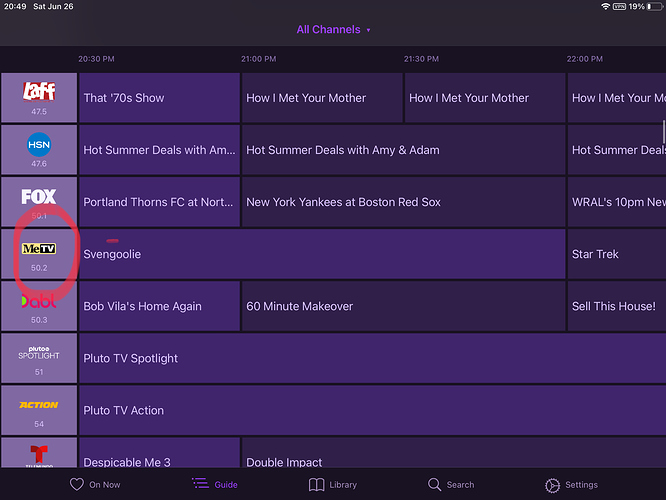Viewport: 666px width, 500px height.
Task: Open Pluto TV Spotlight channel logo
Action: [x=39, y=357]
